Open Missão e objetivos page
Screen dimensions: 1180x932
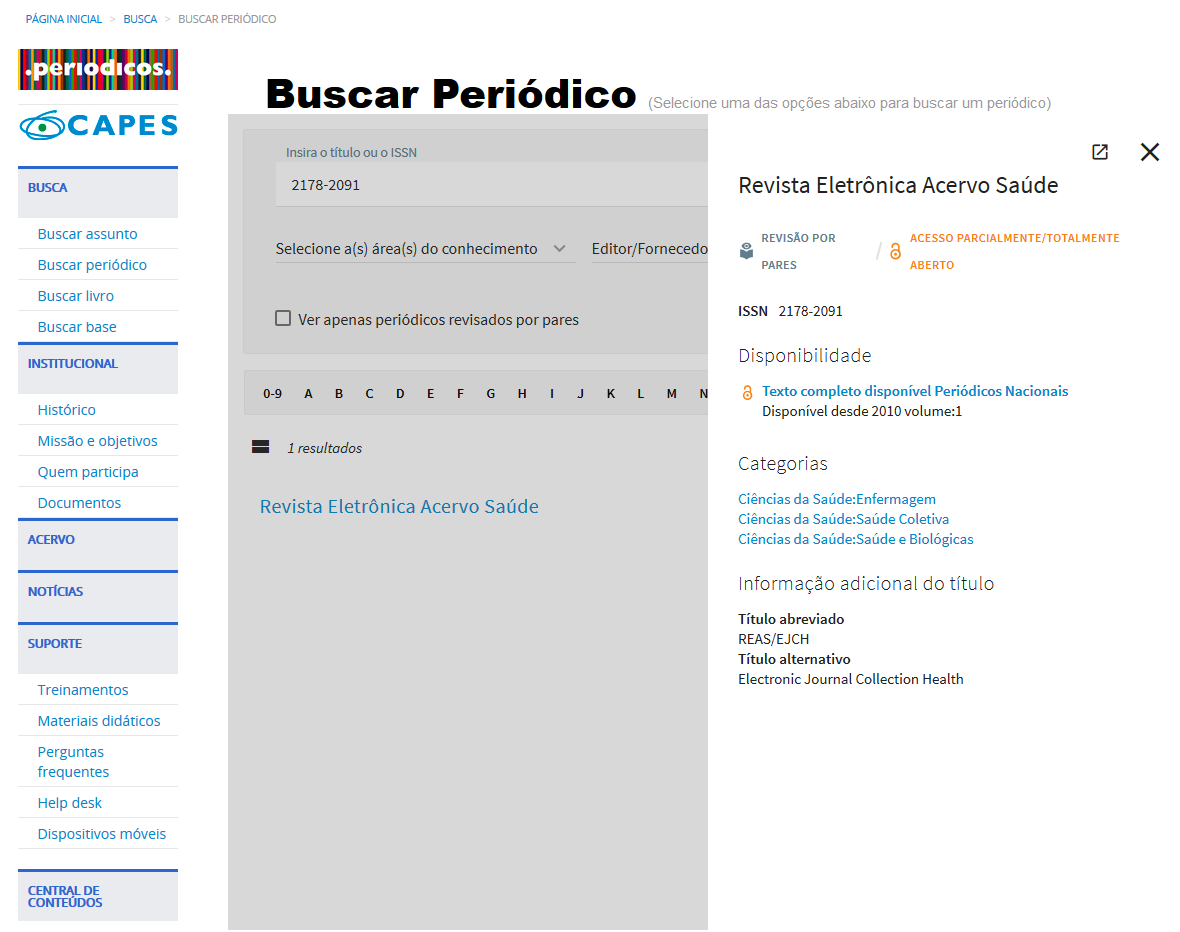(x=97, y=441)
